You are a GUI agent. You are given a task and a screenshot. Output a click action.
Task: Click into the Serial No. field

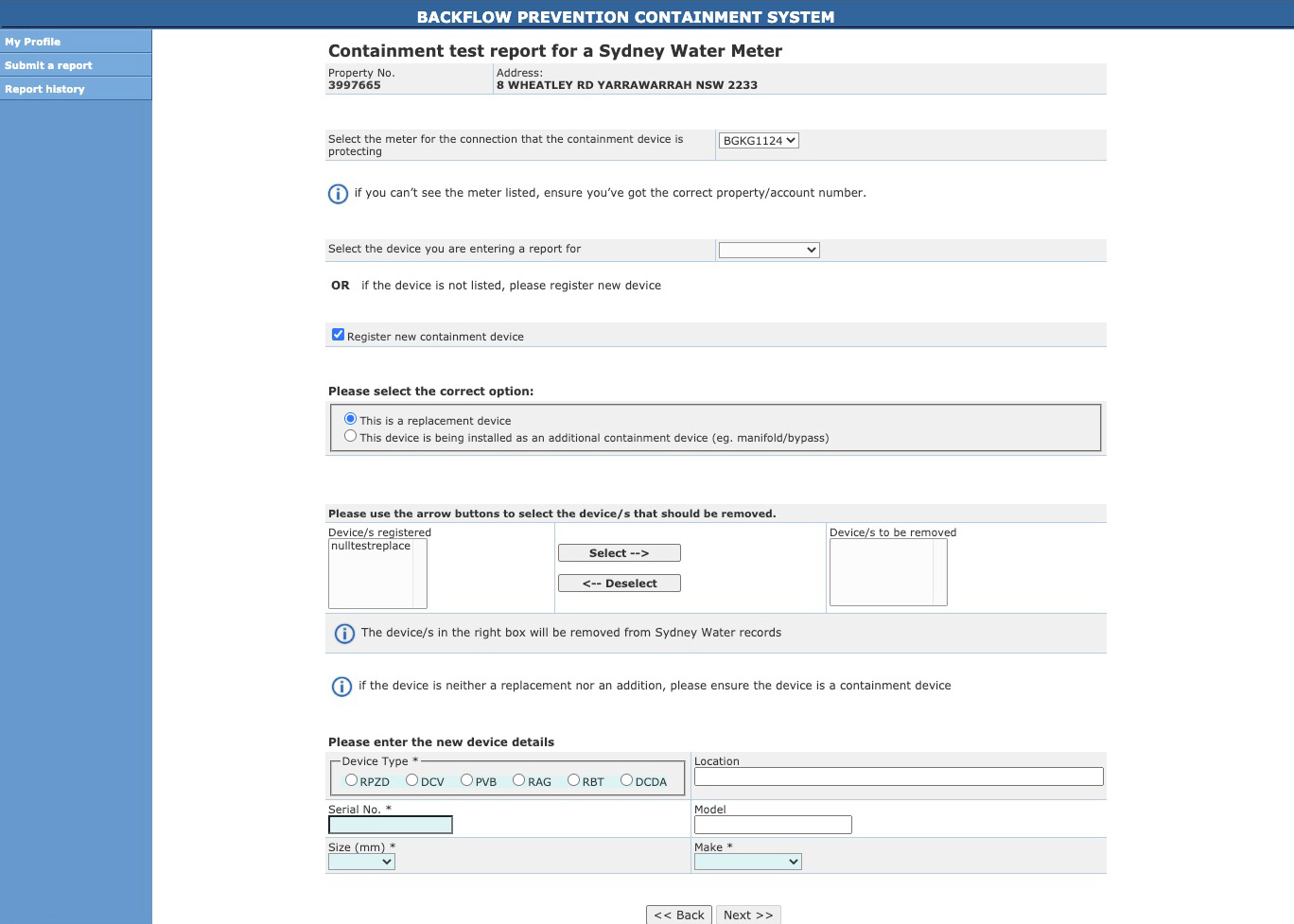(x=390, y=825)
